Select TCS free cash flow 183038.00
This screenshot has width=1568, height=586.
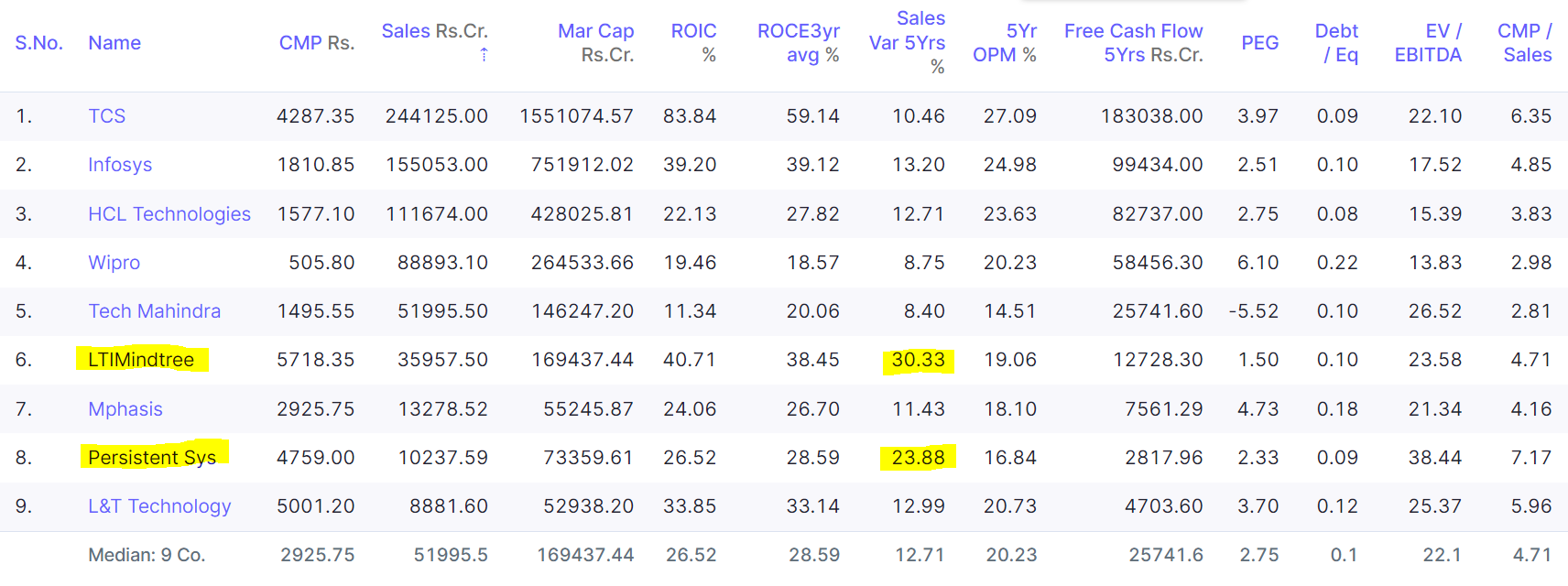[1151, 116]
